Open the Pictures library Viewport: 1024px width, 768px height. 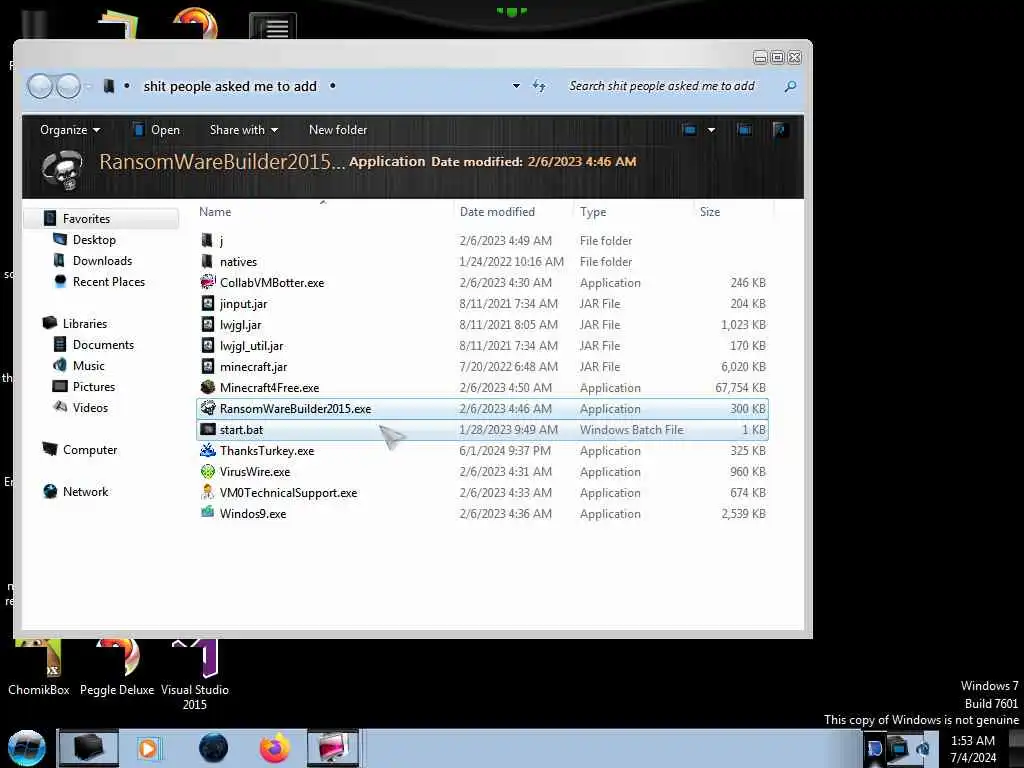(x=93, y=387)
